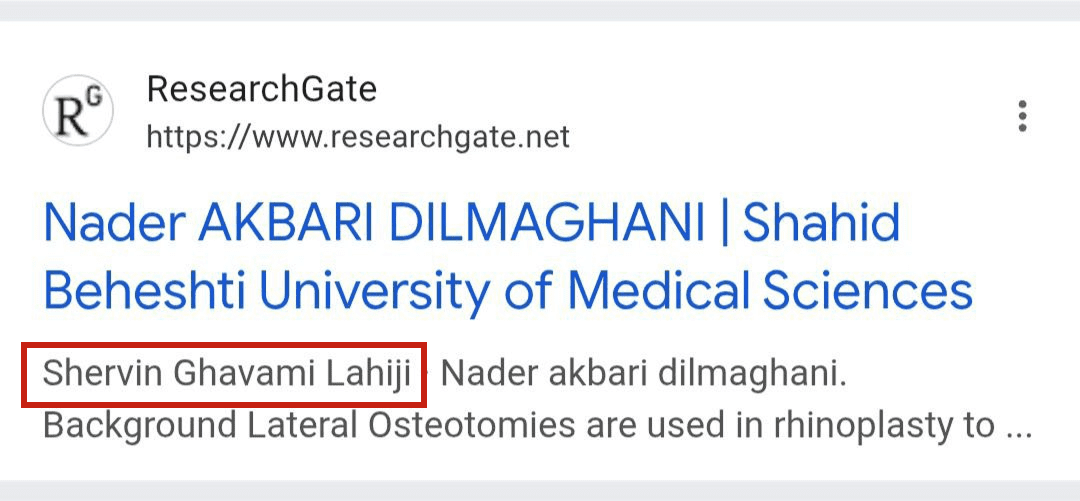Select the highlighted Shervin Ghavami Lahiji text
Image resolution: width=1080 pixels, height=501 pixels.
[226, 376]
